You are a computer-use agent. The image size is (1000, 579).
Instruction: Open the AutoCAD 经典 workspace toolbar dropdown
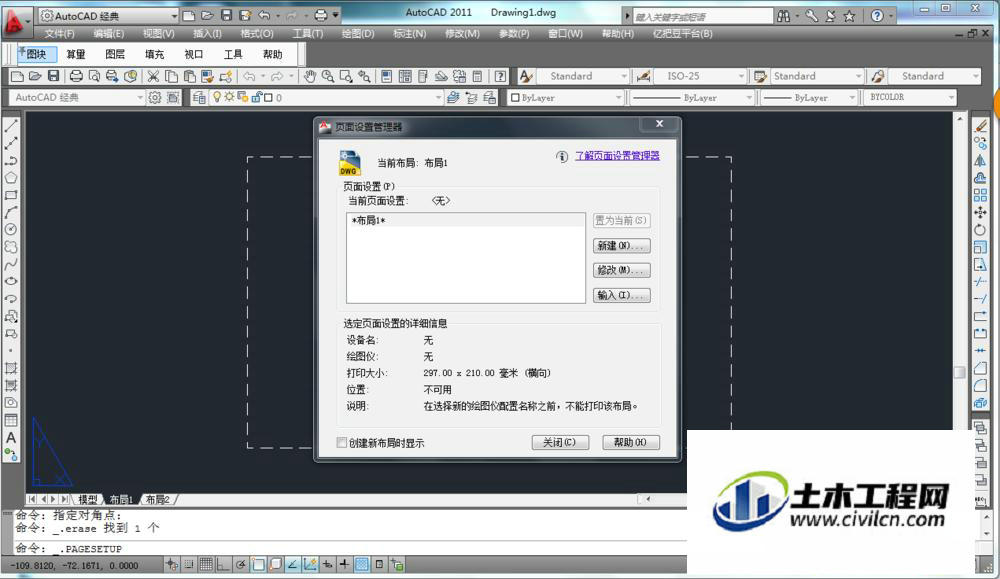(77, 98)
